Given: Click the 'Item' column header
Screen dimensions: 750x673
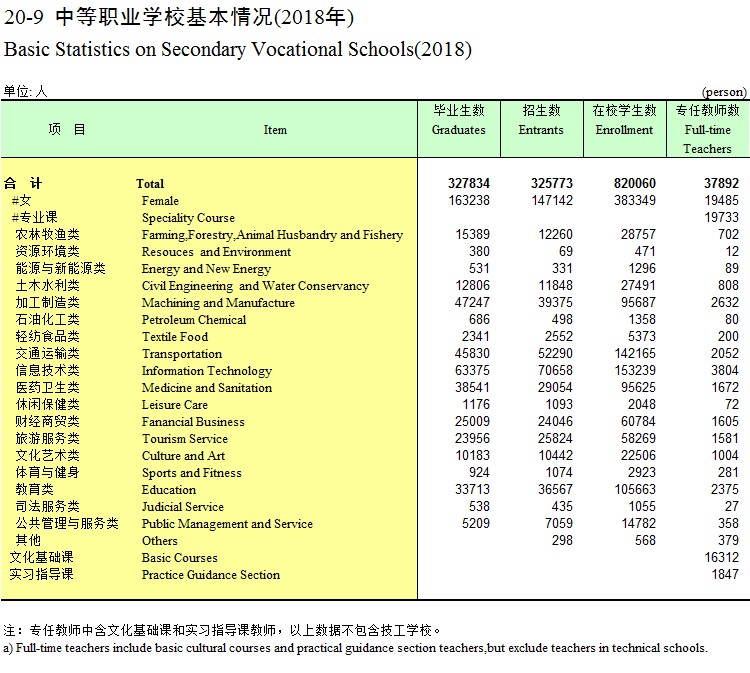Looking at the screenshot, I should (x=275, y=130).
